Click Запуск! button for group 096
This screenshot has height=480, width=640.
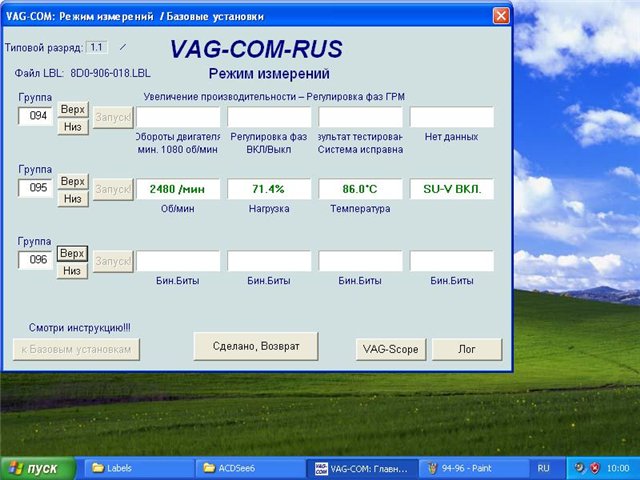113,261
